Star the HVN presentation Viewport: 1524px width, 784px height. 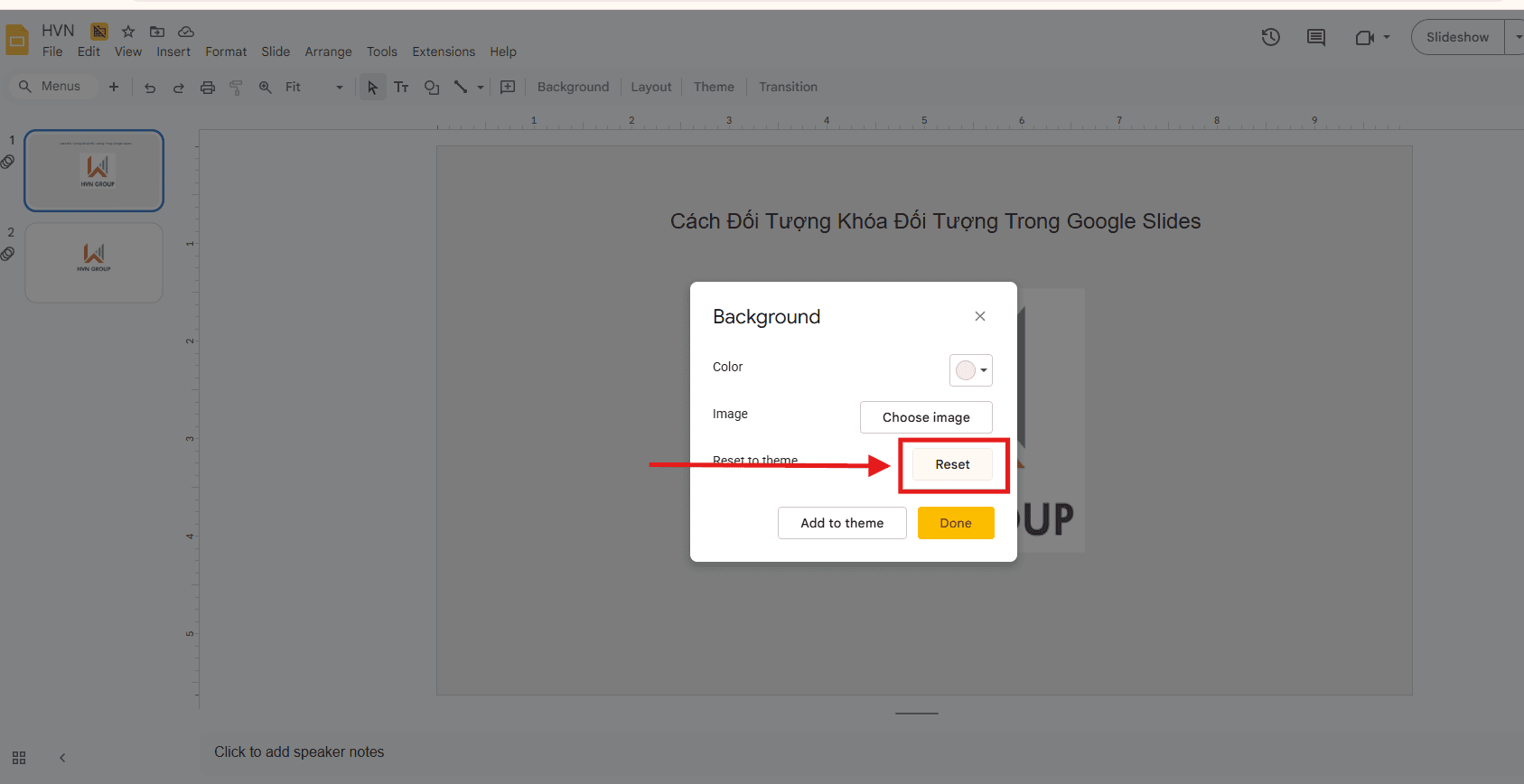pyautogui.click(x=128, y=32)
